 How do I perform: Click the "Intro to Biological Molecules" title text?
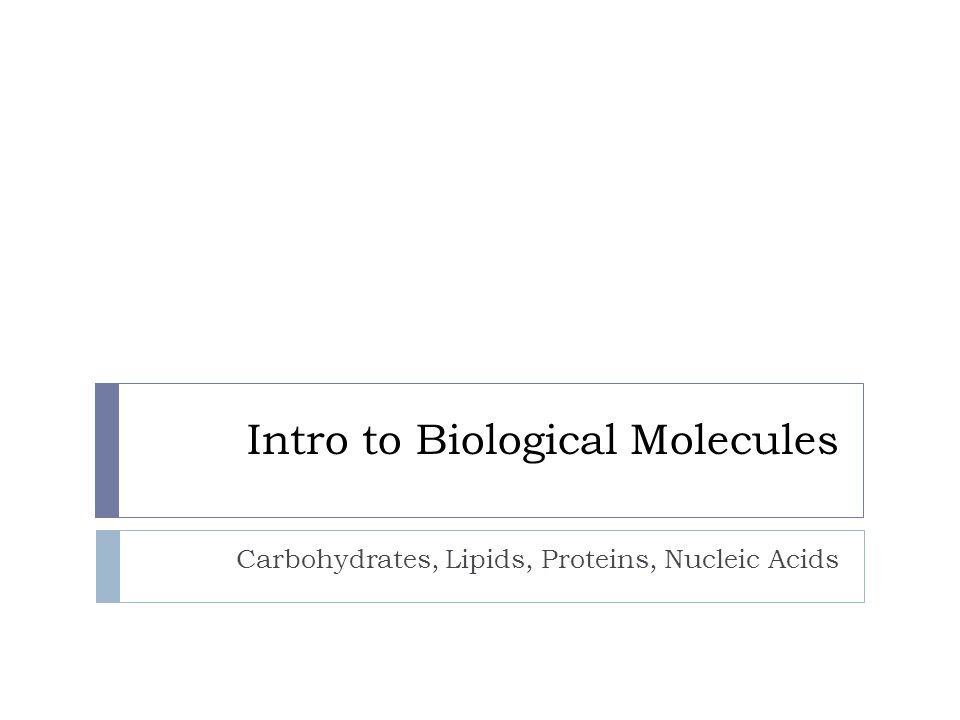pyautogui.click(x=542, y=440)
